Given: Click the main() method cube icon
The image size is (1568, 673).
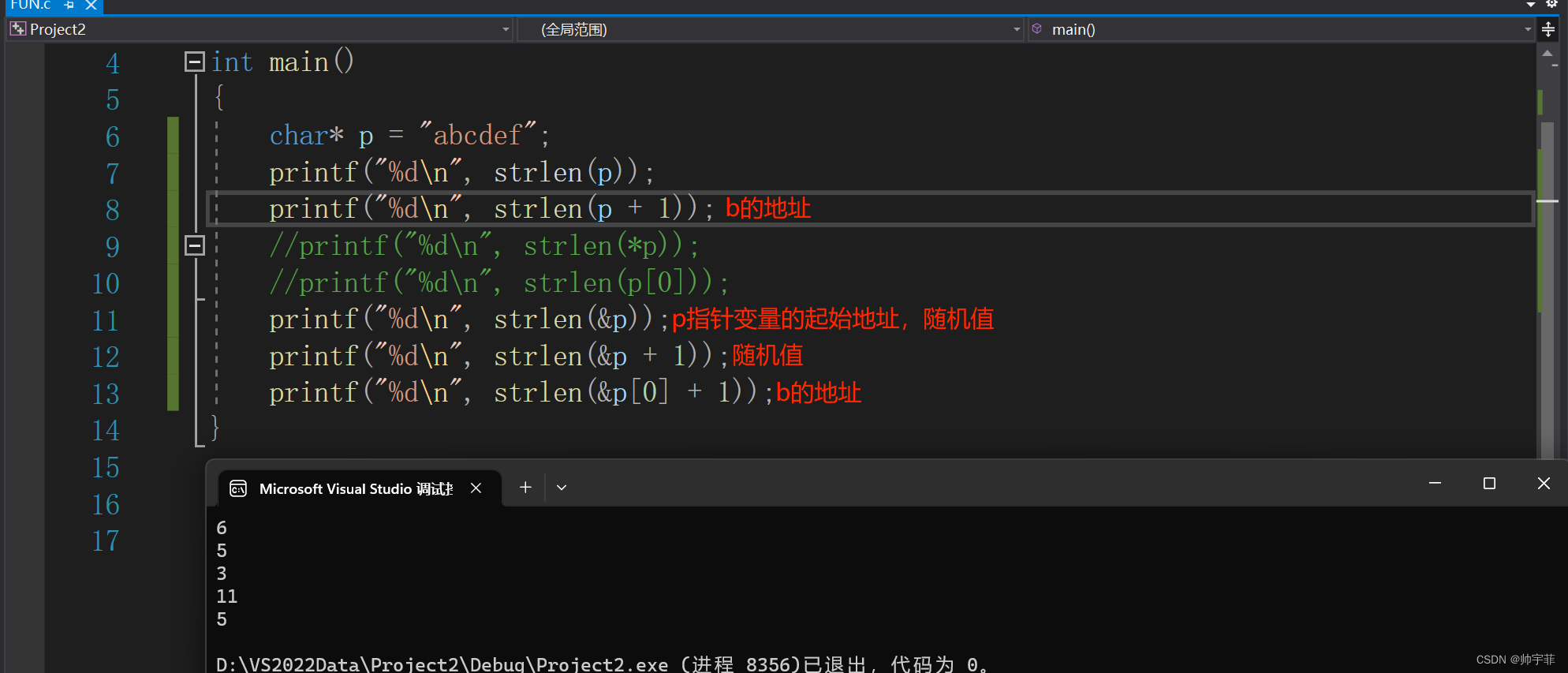Looking at the screenshot, I should point(1037,28).
